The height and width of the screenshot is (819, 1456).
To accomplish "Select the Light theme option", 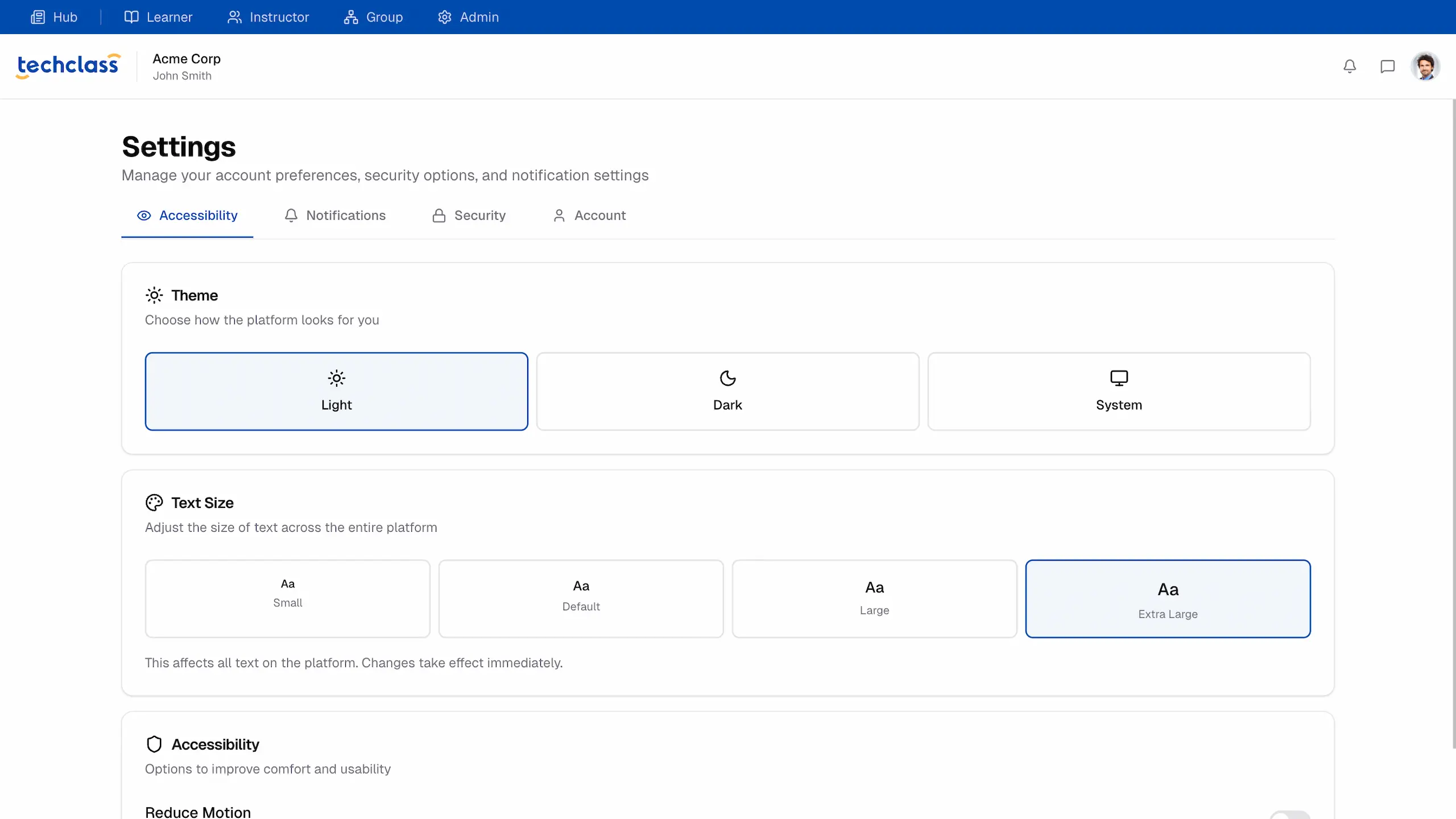I will pos(336,391).
